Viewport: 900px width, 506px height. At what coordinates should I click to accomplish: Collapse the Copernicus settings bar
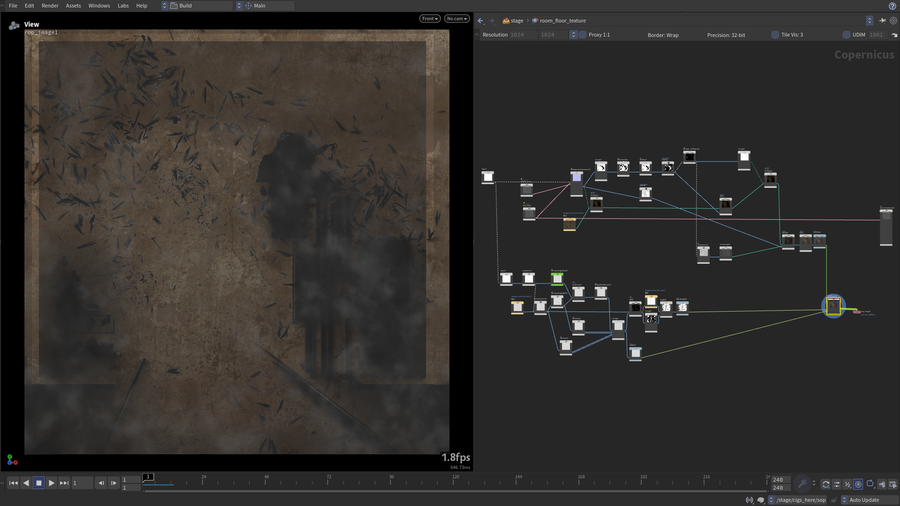476,35
